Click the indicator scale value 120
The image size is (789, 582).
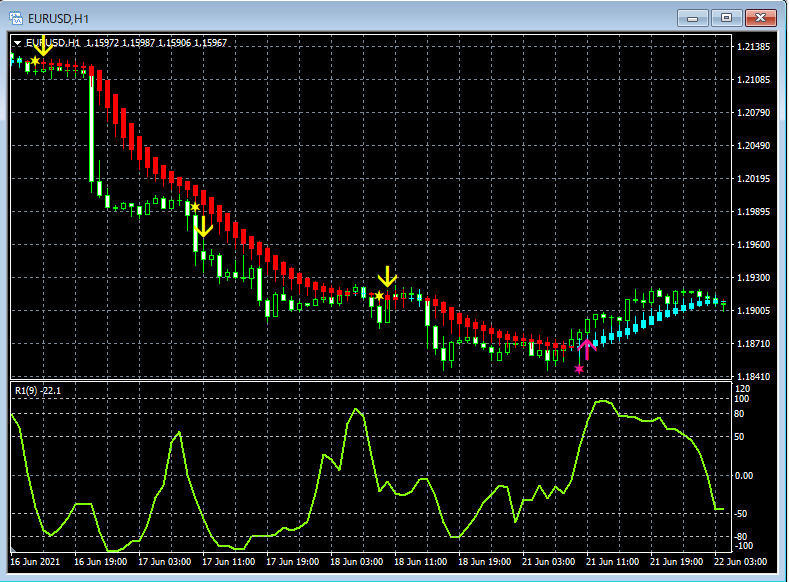coord(742,388)
